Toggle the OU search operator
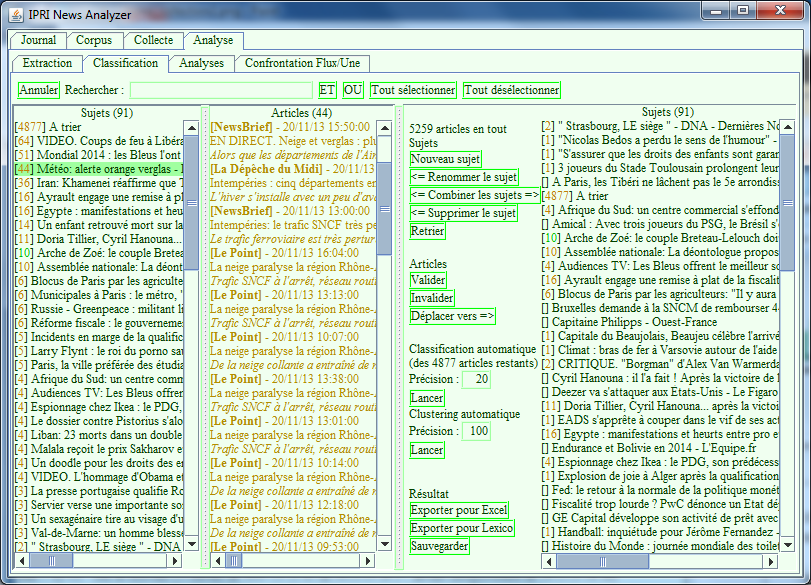Screen dimensions: 811x585 click(x=352, y=90)
